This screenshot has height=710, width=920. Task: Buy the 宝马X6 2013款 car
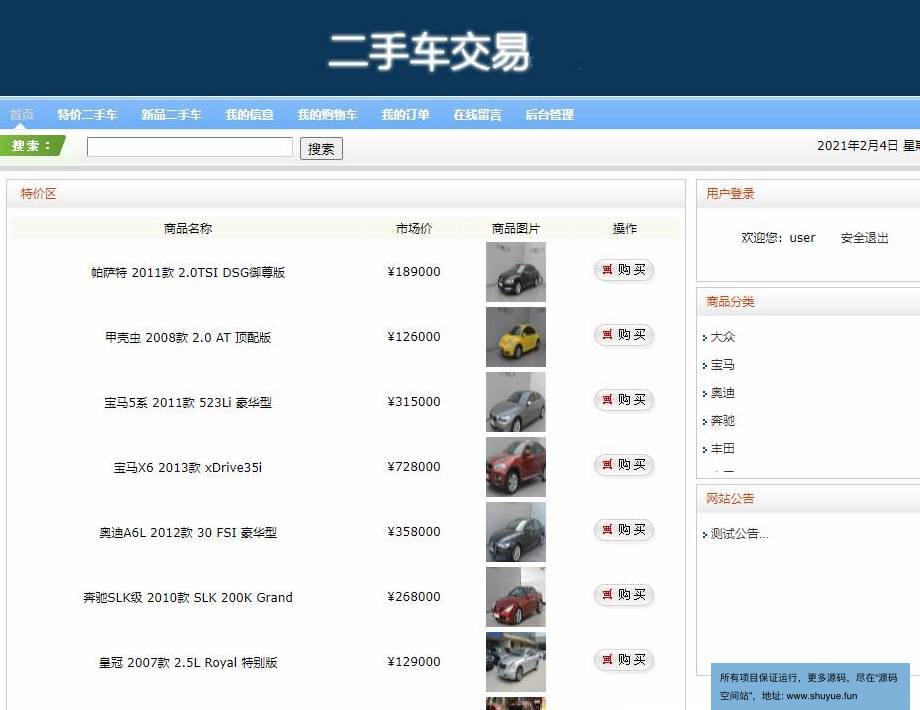tap(624, 465)
